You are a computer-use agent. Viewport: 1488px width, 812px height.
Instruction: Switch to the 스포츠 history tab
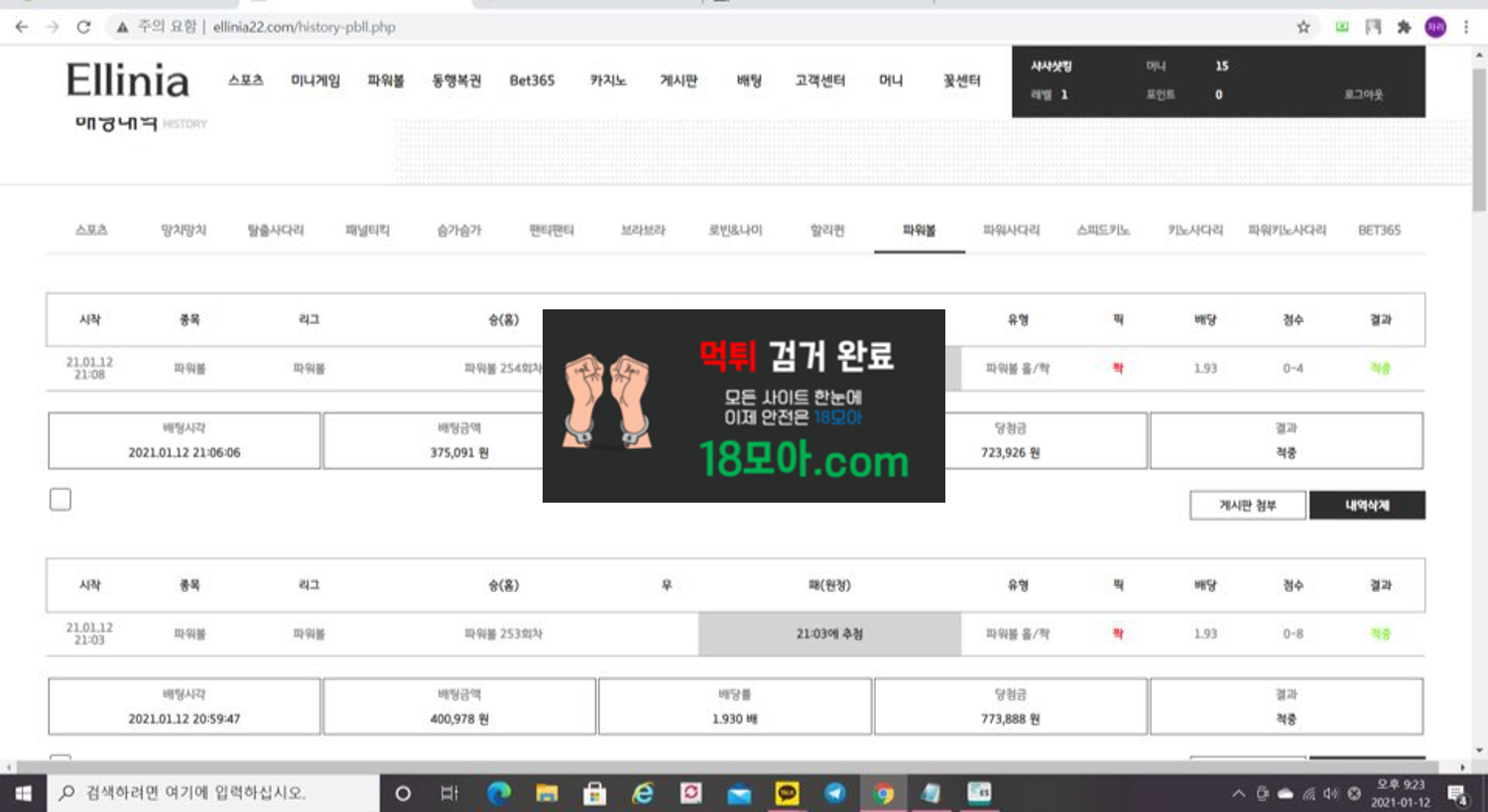pos(91,230)
